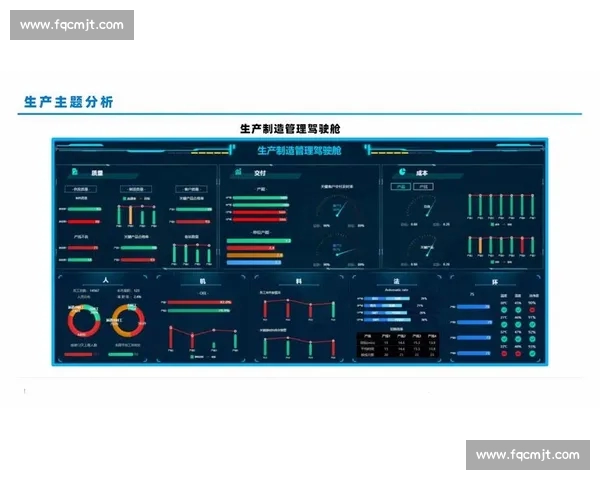The image size is (600, 480).
Task: Click the 生产制造管理驾驶舱 dashboard title banner
Action: (x=298, y=151)
